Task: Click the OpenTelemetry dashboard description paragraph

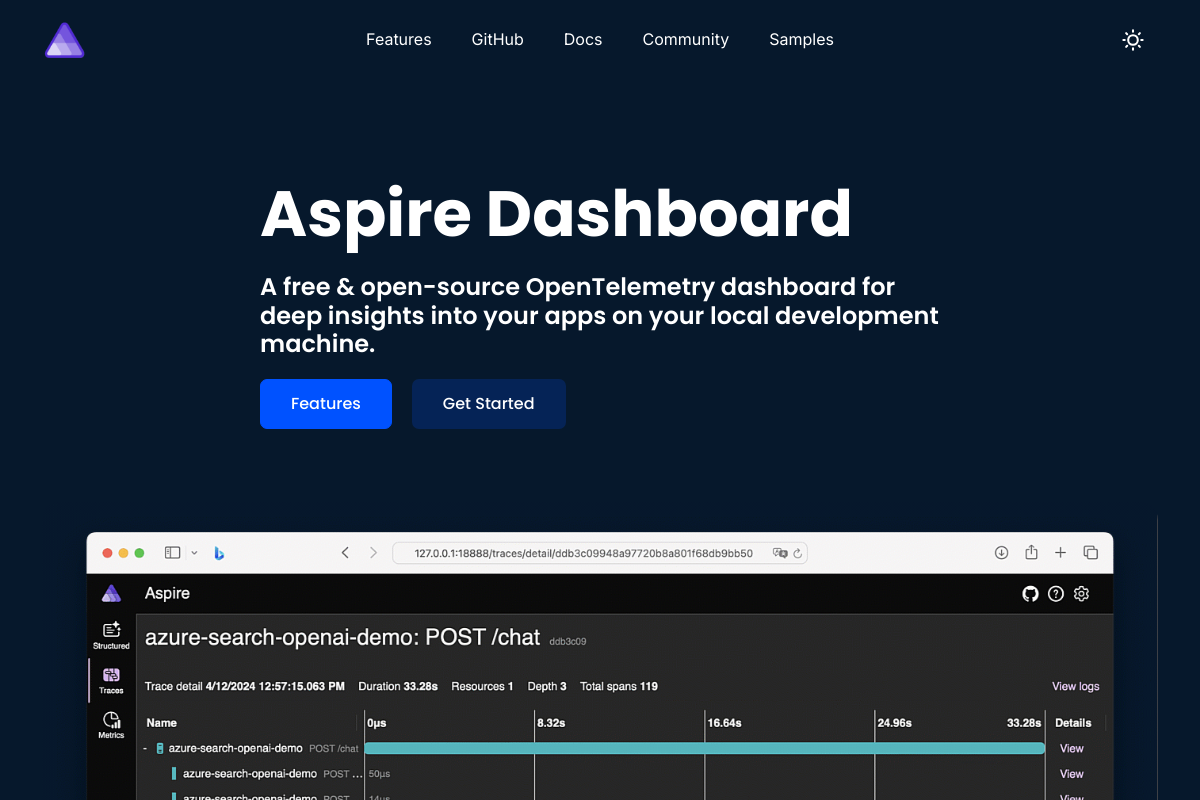Action: click(x=600, y=315)
